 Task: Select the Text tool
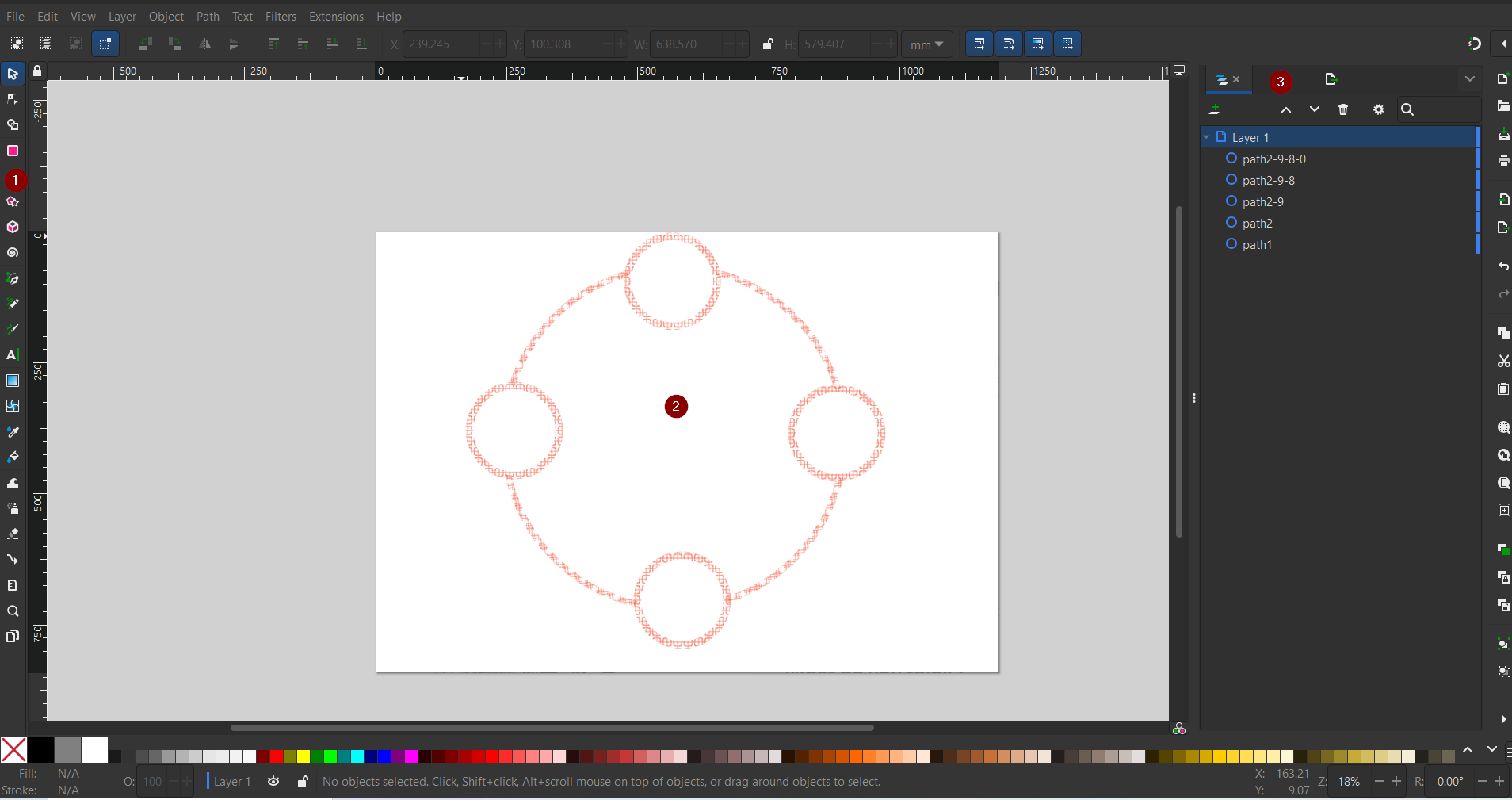[x=13, y=354]
